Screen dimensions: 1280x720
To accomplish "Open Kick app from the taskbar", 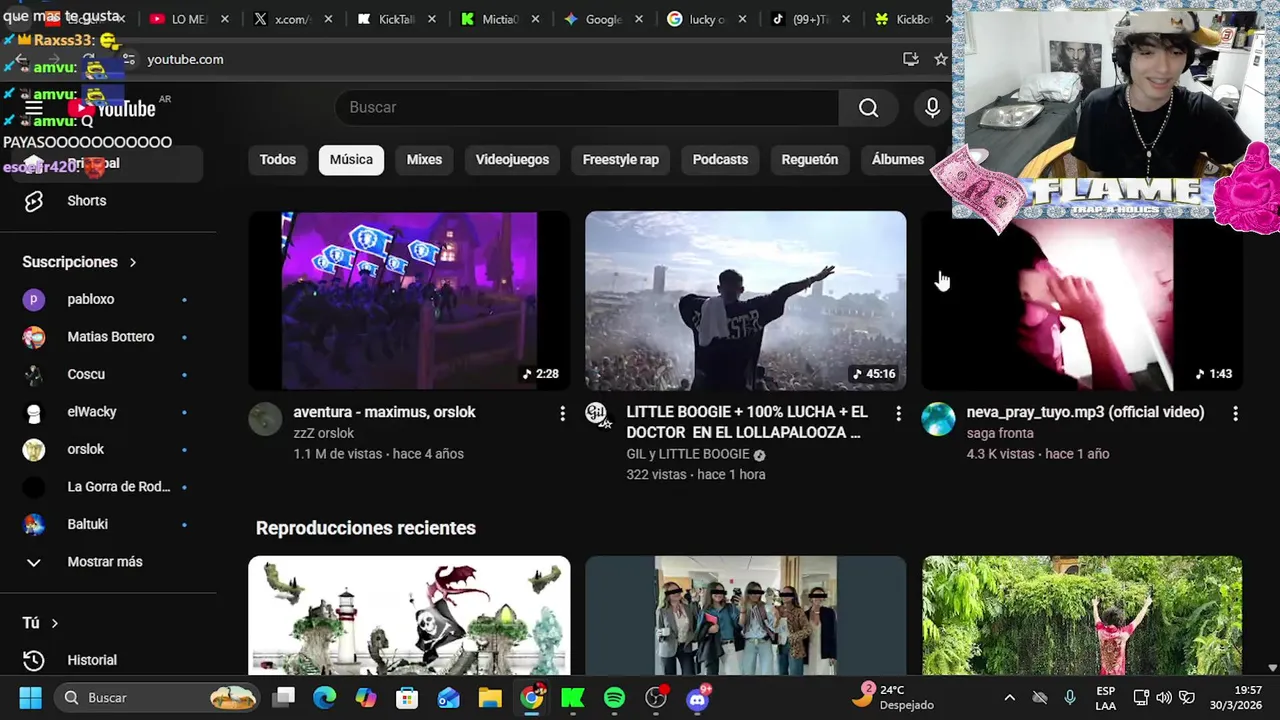I will pyautogui.click(x=573, y=698).
